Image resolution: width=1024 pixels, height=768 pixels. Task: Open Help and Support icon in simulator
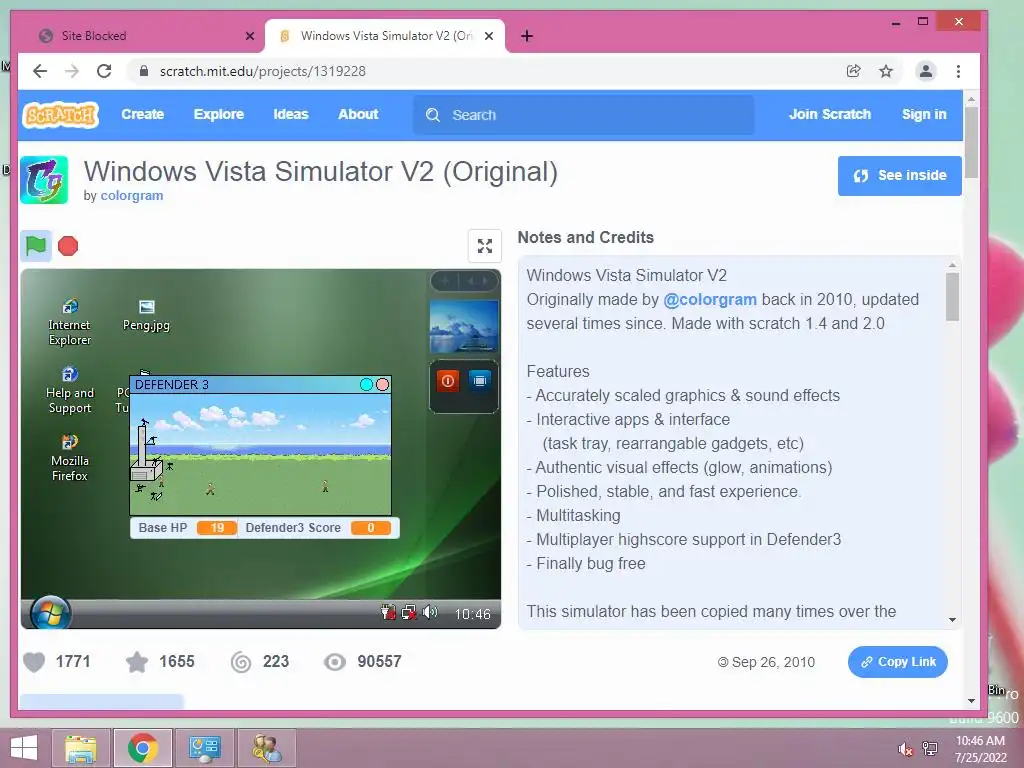click(70, 391)
